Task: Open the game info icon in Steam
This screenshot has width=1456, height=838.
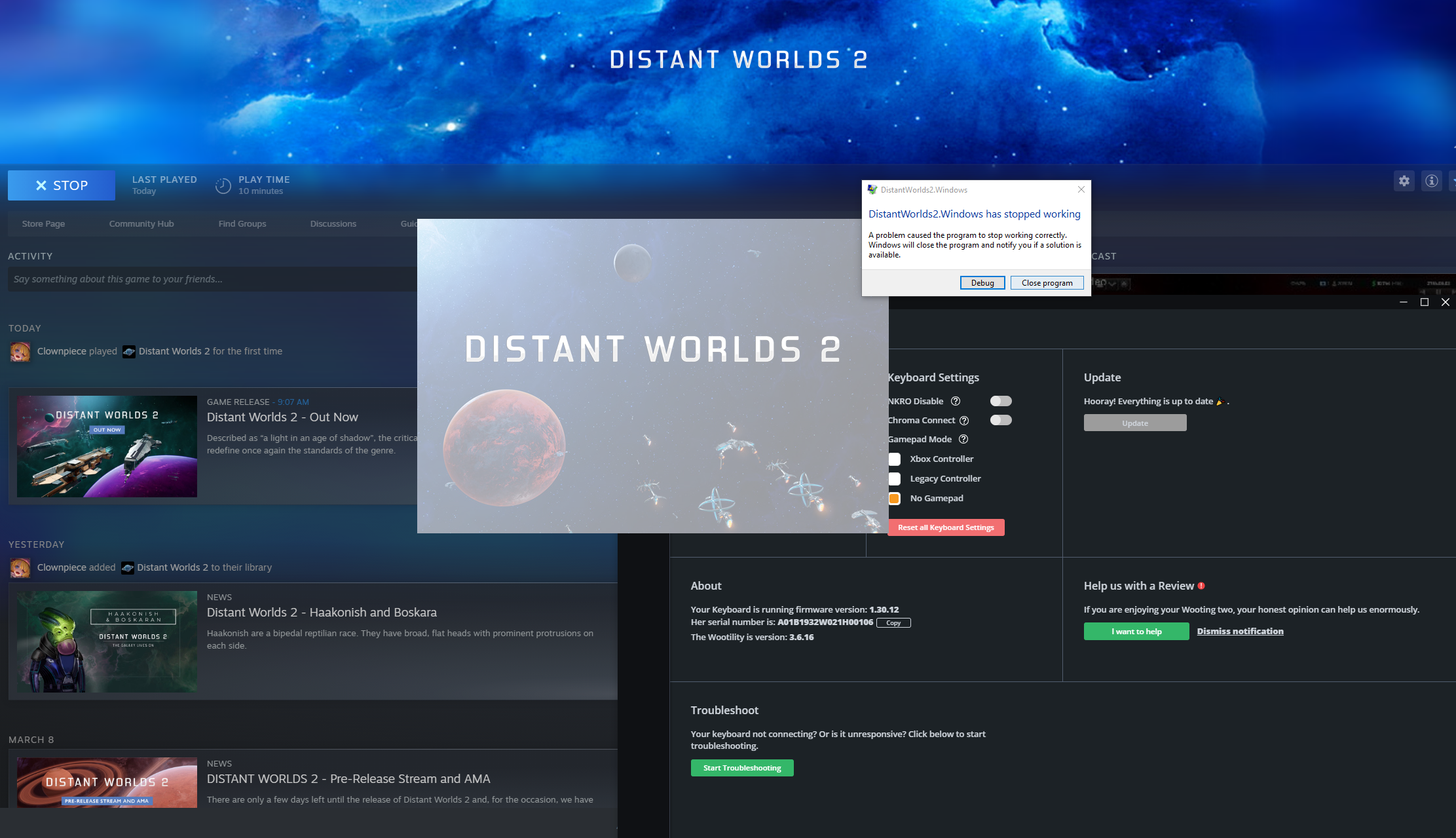Action: [x=1432, y=181]
